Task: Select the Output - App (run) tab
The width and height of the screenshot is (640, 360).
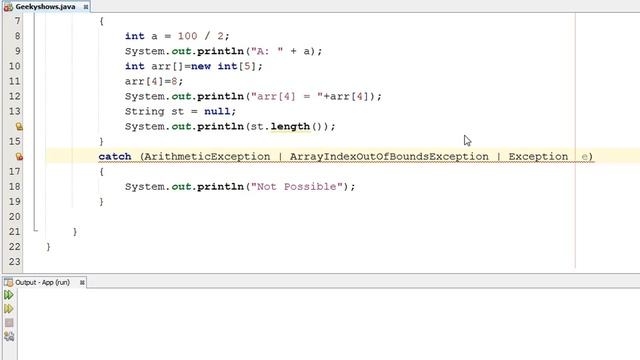Action: click(x=42, y=282)
